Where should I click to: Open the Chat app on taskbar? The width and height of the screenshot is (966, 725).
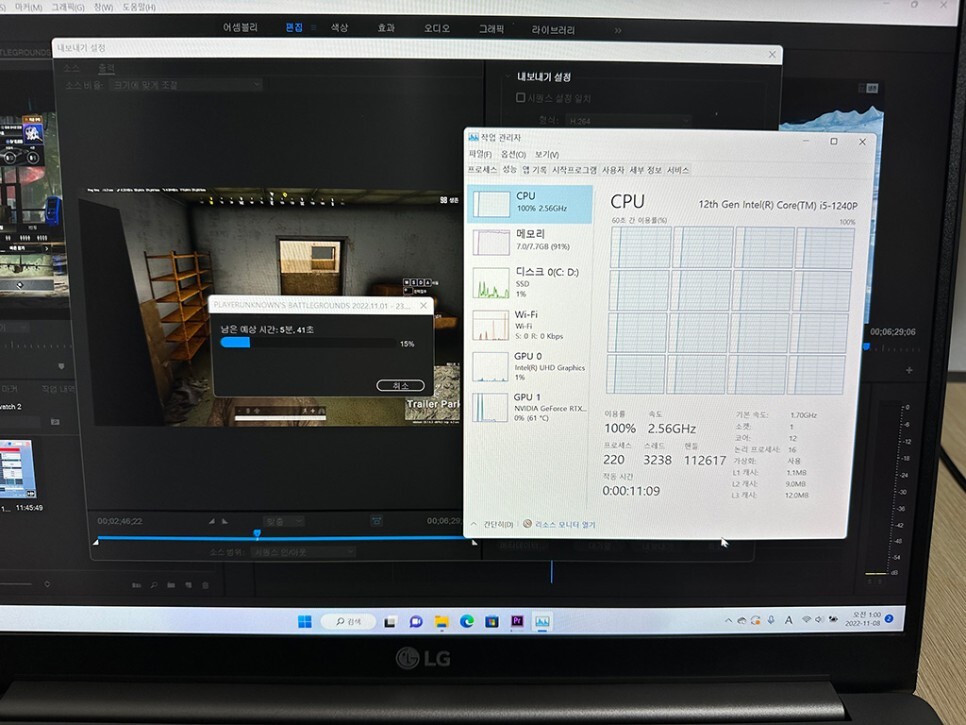416,622
